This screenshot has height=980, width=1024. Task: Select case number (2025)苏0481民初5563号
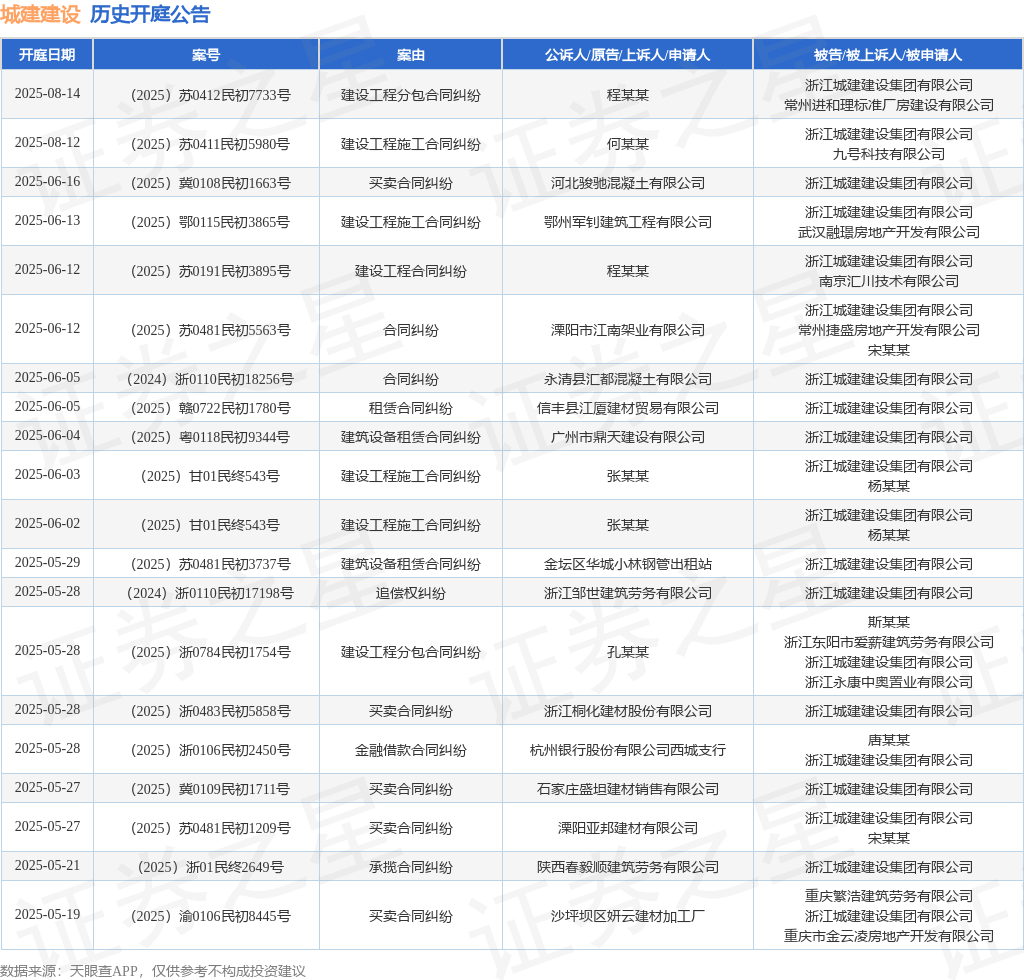[210, 330]
